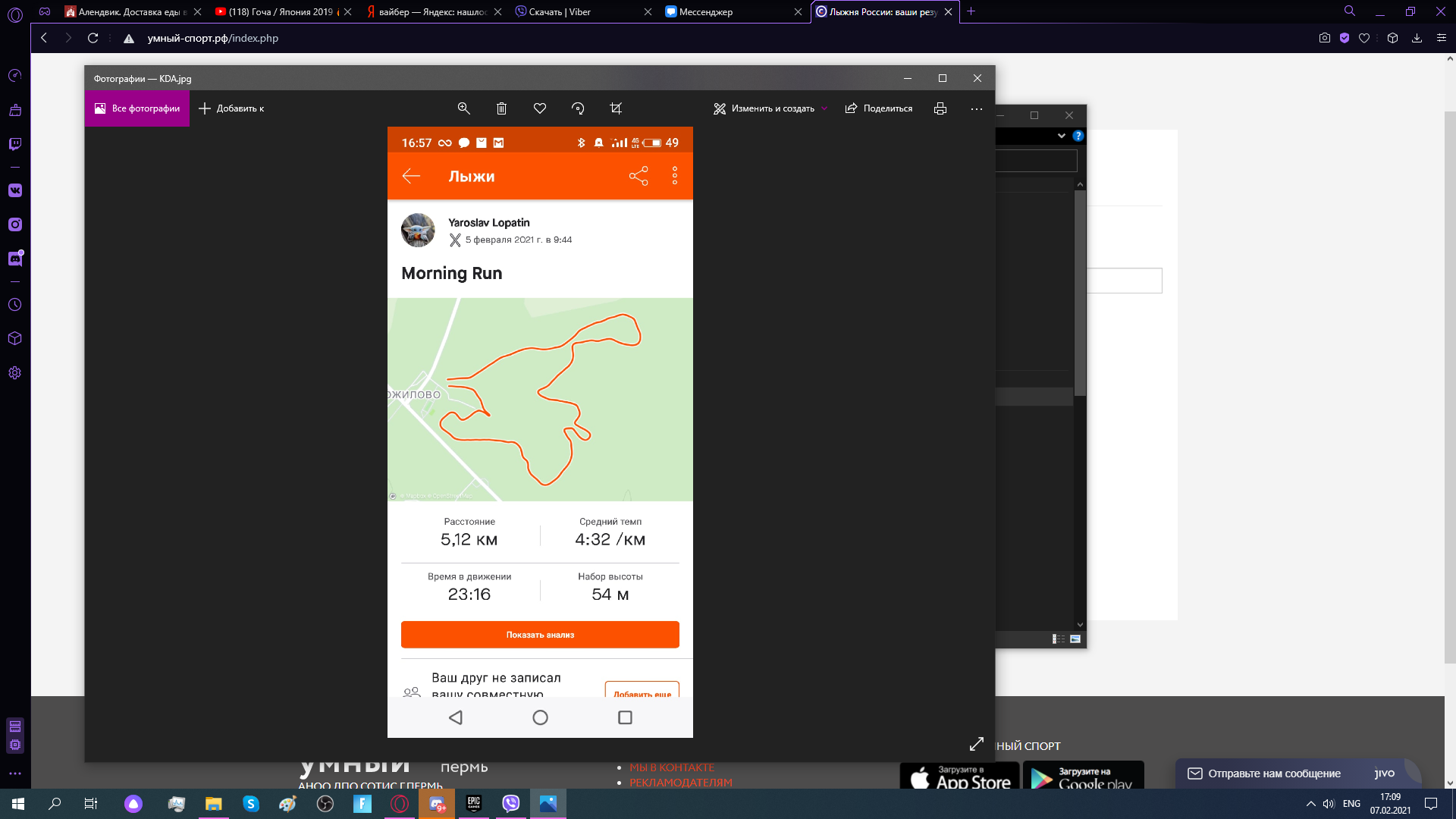Open the three-dot more options menu in Photos
Viewport: 1456px width, 819px height.
(977, 108)
